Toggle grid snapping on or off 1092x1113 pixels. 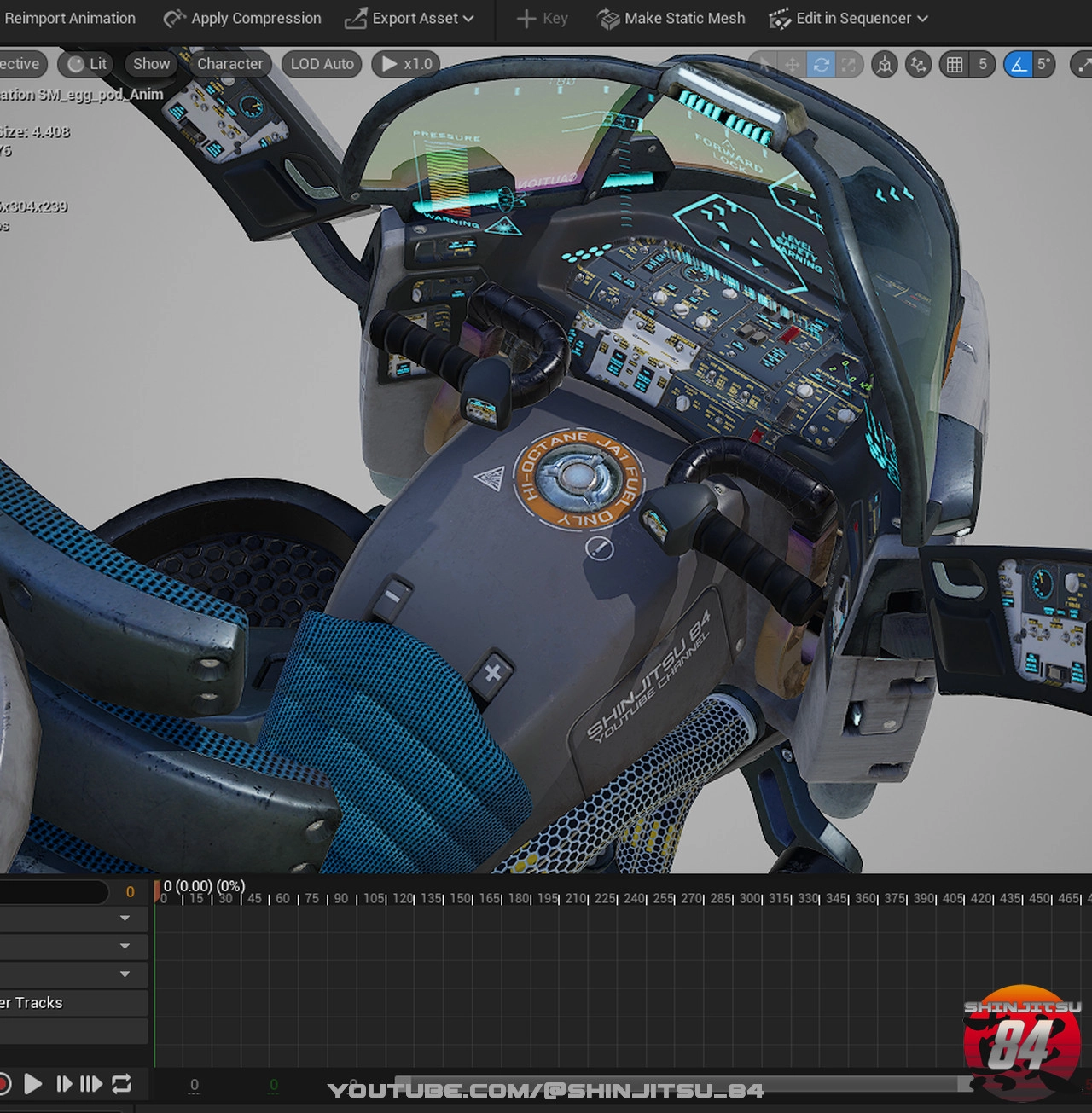[x=955, y=64]
